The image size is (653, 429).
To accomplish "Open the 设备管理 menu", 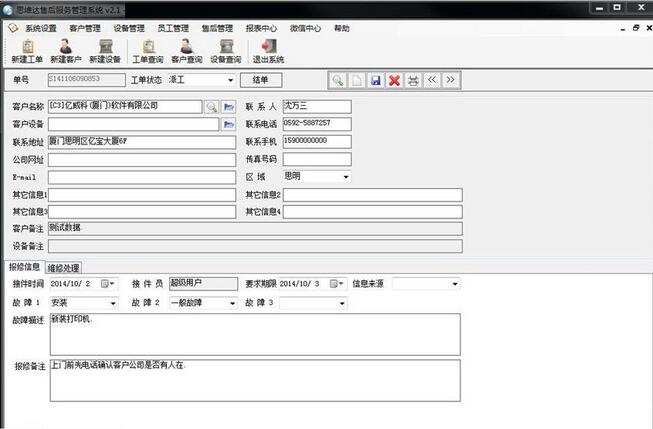I will click(129, 28).
